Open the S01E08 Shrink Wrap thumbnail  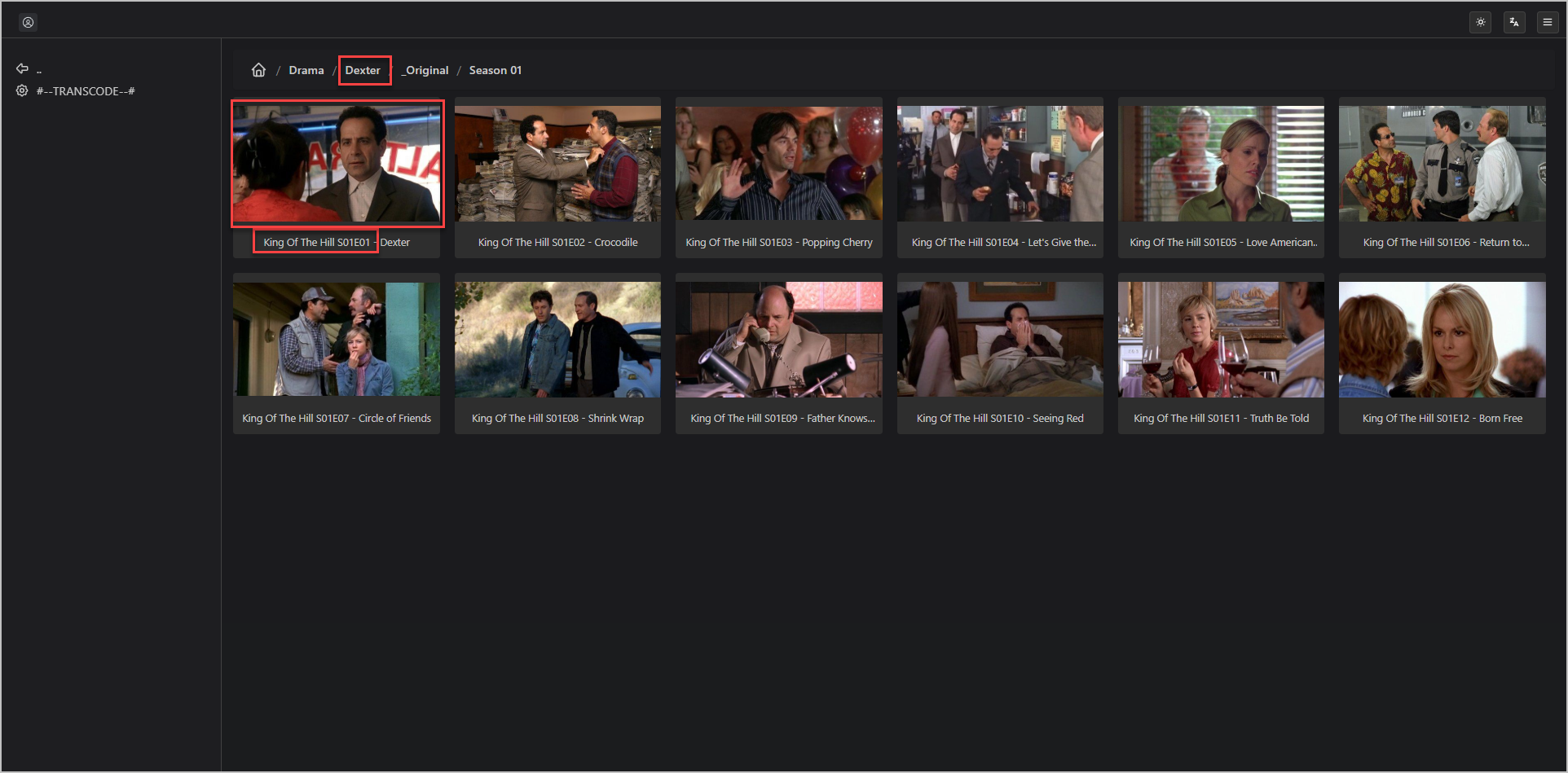point(557,340)
